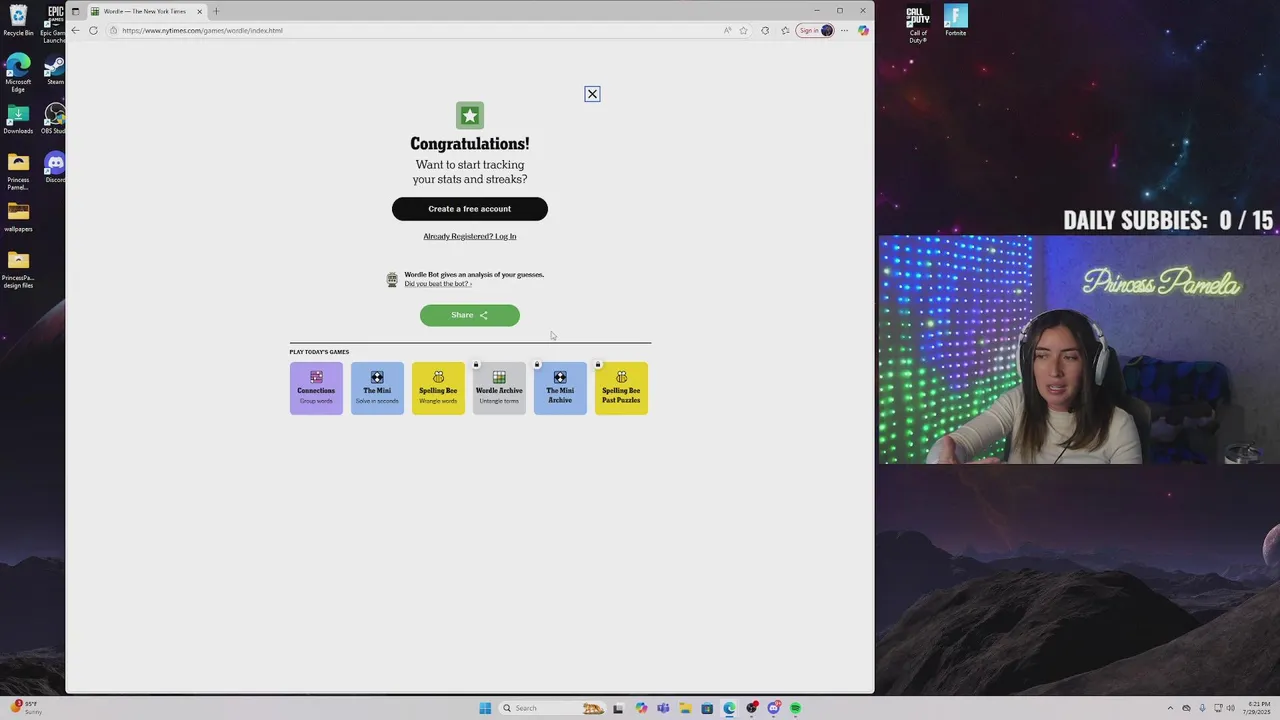This screenshot has height=720, width=1280.
Task: Open The Mini Archive card
Action: [560, 388]
